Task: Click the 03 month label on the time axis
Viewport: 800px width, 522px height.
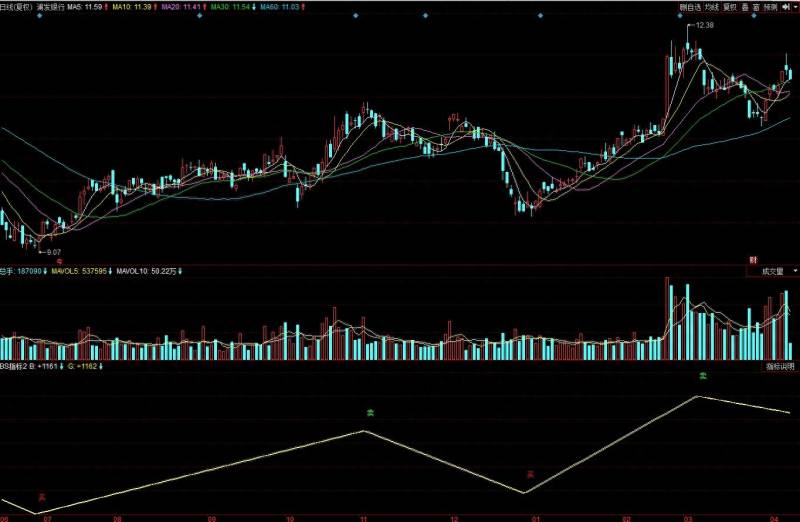Action: pos(688,518)
